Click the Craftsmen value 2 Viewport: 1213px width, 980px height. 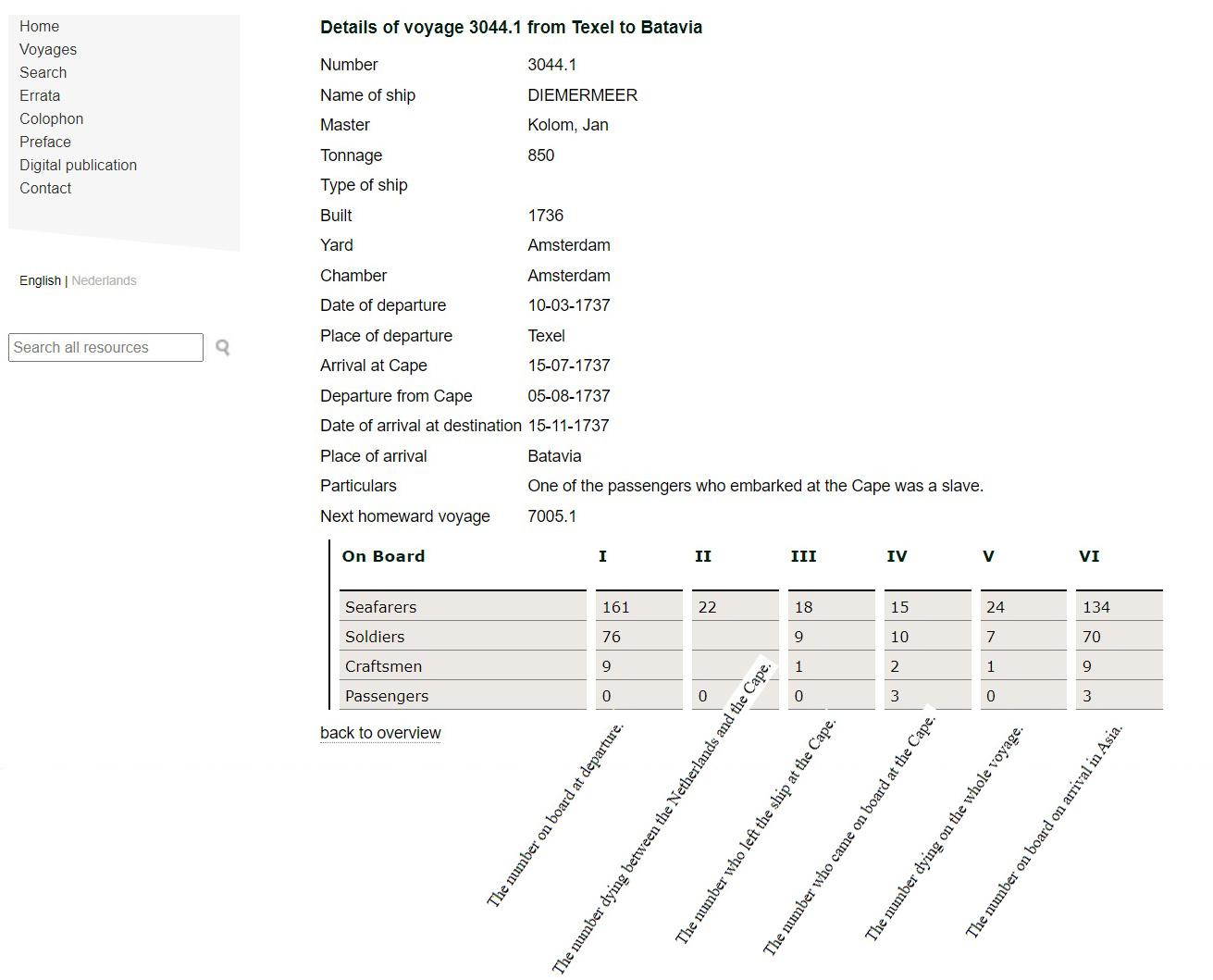click(895, 666)
